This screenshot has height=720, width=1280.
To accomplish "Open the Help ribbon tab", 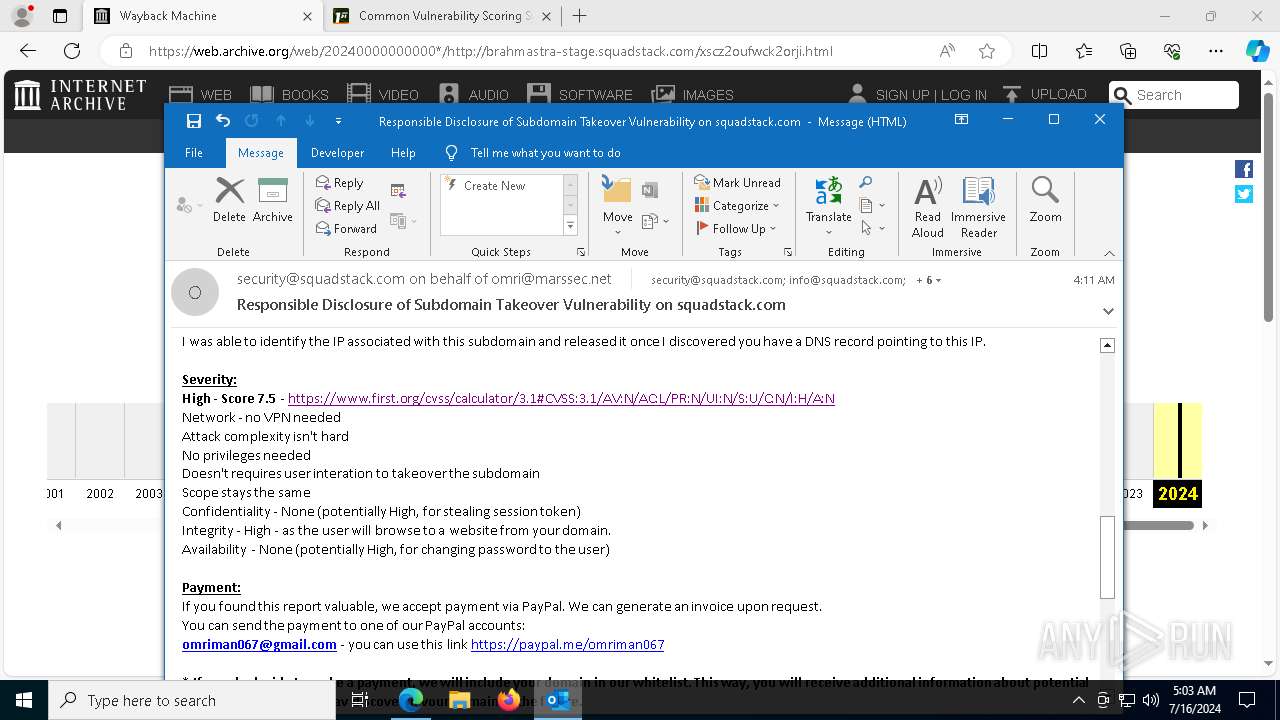I will pos(403,153).
